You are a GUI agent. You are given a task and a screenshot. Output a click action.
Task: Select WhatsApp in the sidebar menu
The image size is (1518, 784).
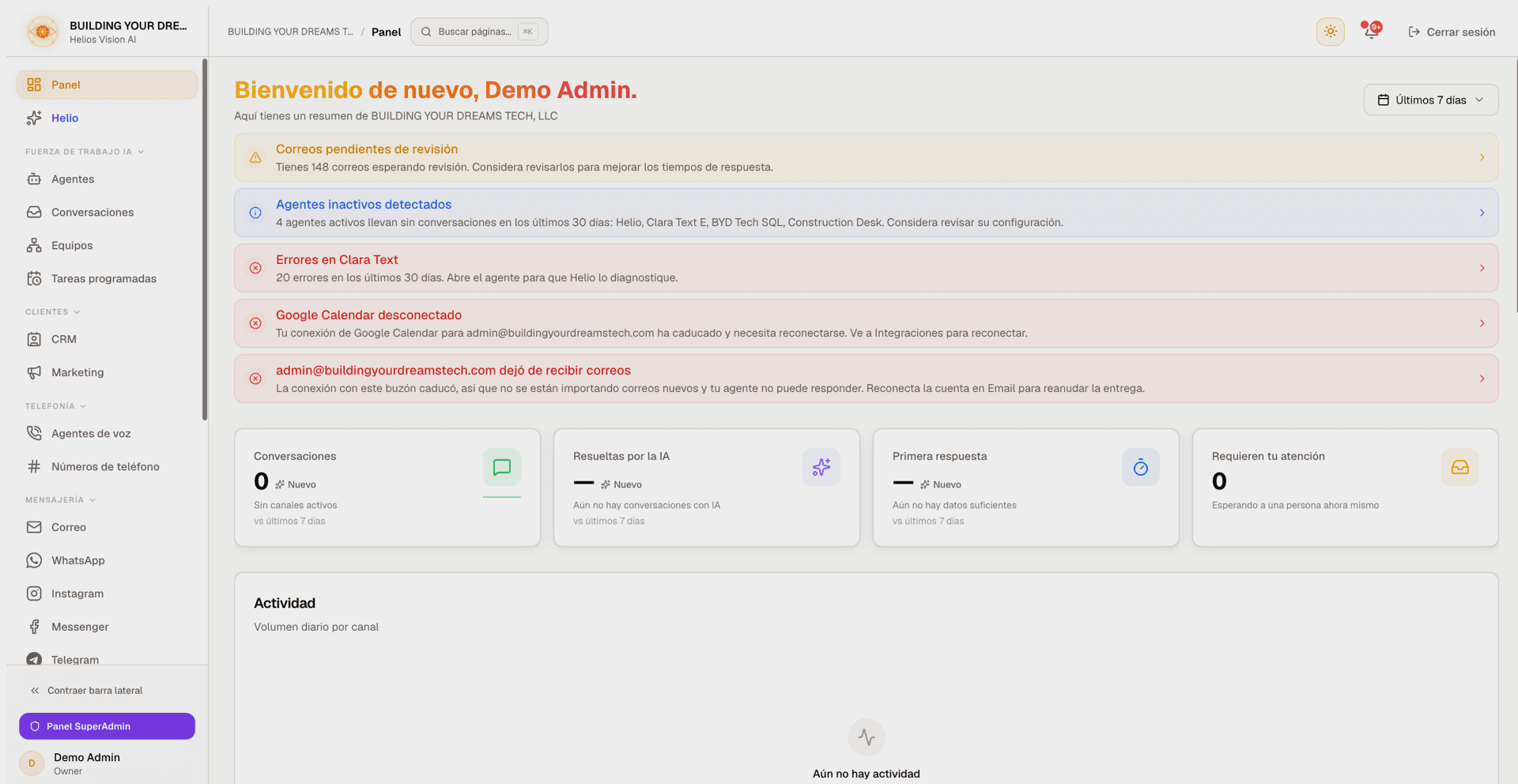tap(107, 560)
